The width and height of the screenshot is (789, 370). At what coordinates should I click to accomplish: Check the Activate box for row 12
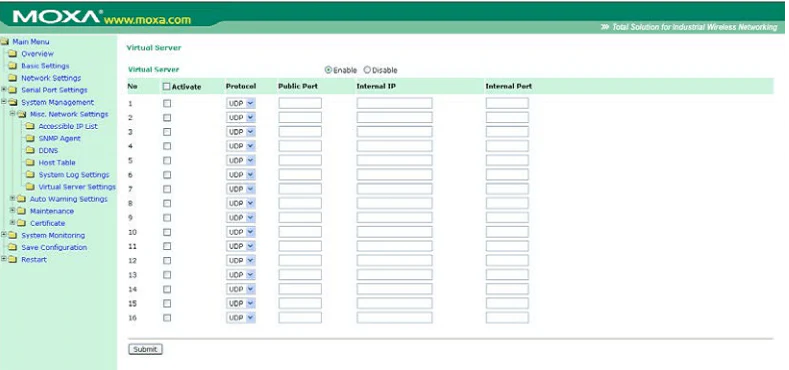[167, 261]
